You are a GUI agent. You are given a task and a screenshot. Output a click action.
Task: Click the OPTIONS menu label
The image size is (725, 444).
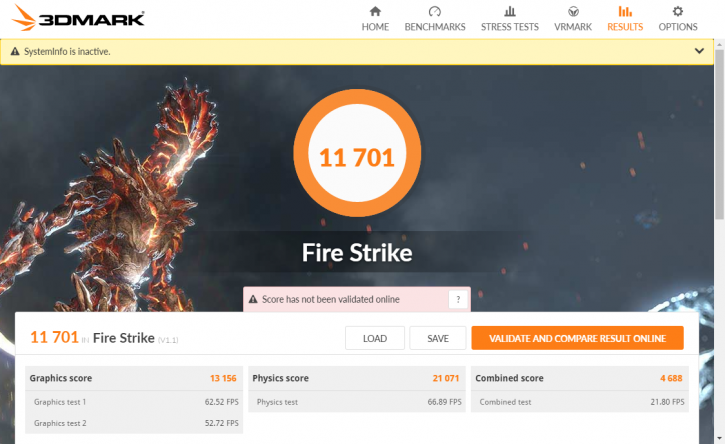point(678,27)
